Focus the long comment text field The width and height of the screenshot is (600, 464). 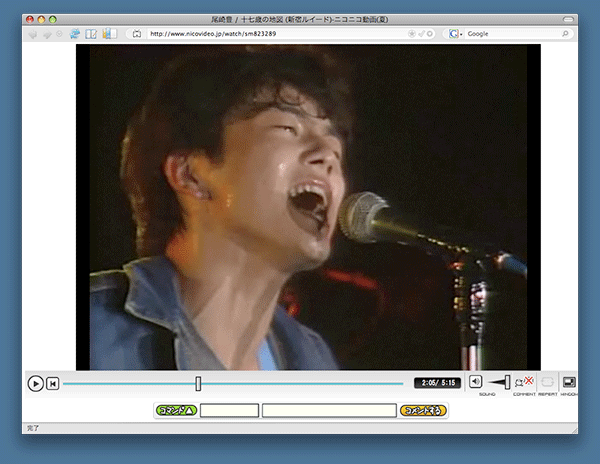(329, 410)
